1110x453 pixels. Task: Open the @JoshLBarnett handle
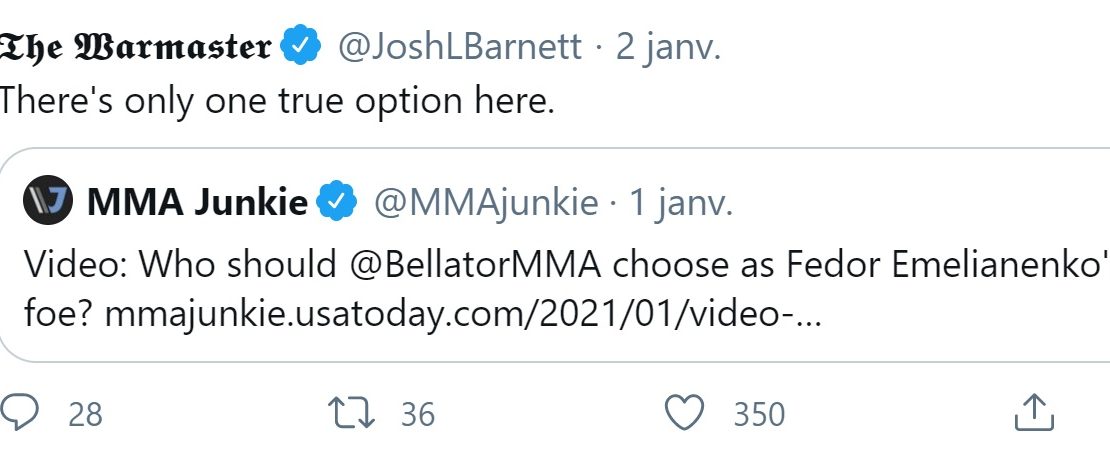460,47
